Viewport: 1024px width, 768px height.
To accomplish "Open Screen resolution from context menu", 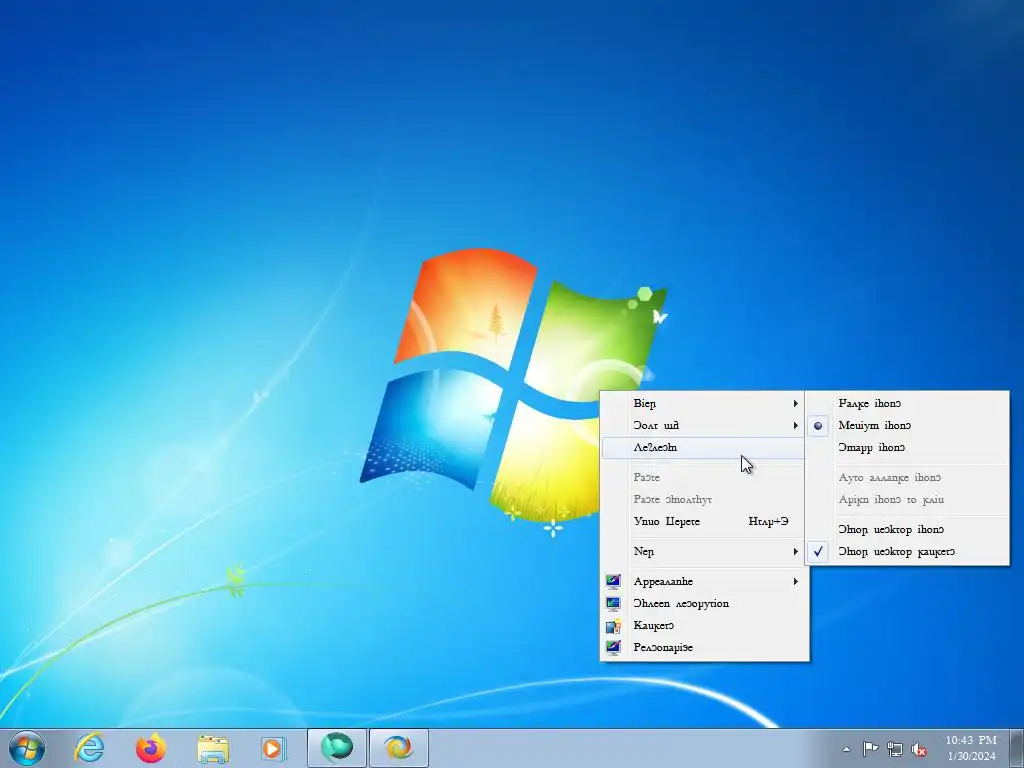I will point(704,603).
